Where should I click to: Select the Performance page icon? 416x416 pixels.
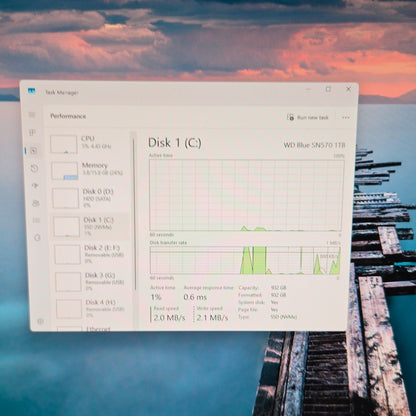tap(34, 151)
